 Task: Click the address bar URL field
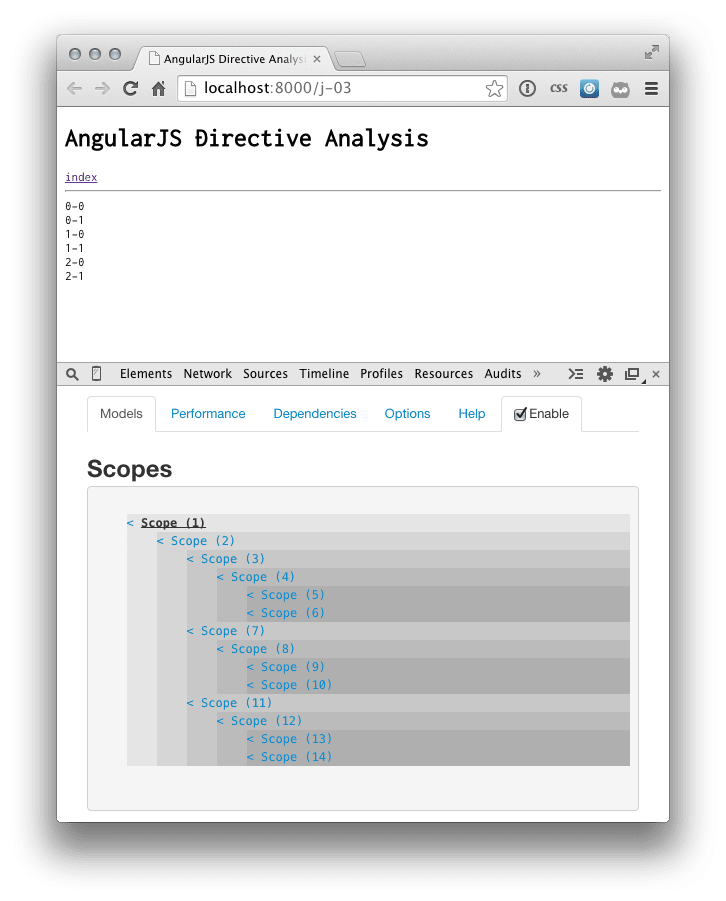[342, 88]
